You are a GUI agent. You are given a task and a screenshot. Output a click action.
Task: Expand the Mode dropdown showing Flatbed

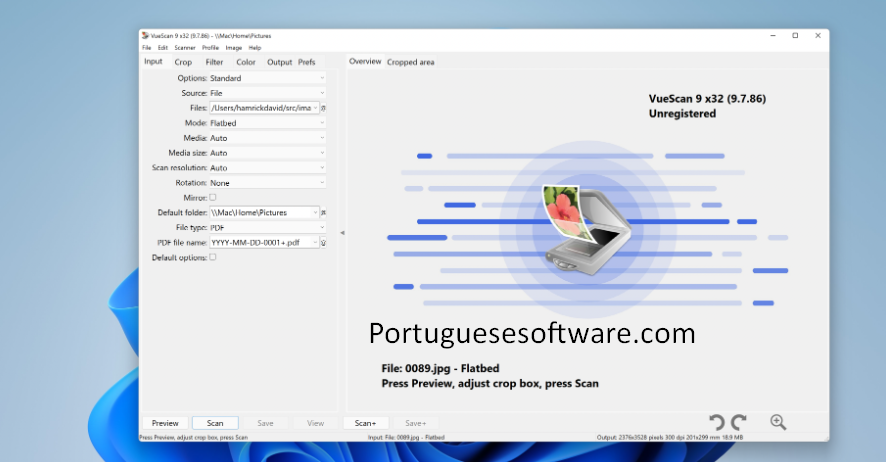tap(267, 123)
